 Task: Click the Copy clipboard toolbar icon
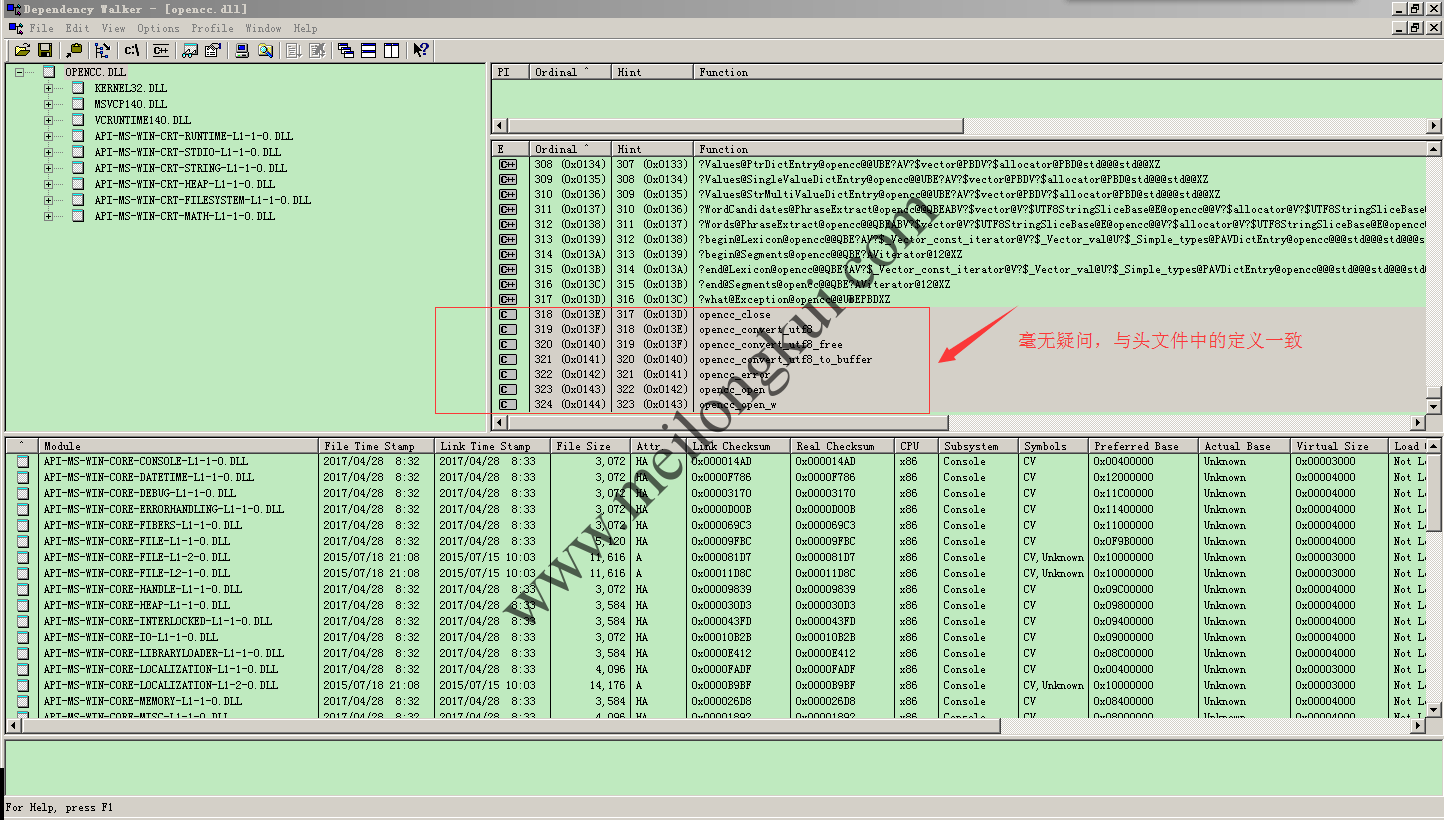(x=75, y=50)
